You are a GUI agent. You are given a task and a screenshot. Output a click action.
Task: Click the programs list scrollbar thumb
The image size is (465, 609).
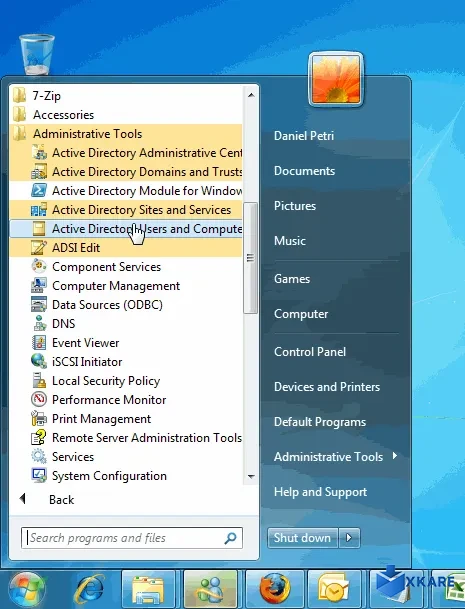pos(251,258)
